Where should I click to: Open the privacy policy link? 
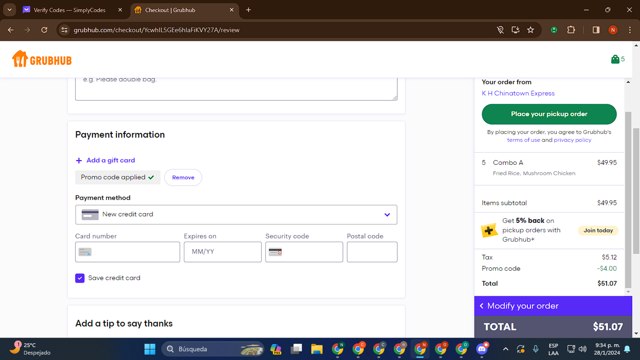572,140
